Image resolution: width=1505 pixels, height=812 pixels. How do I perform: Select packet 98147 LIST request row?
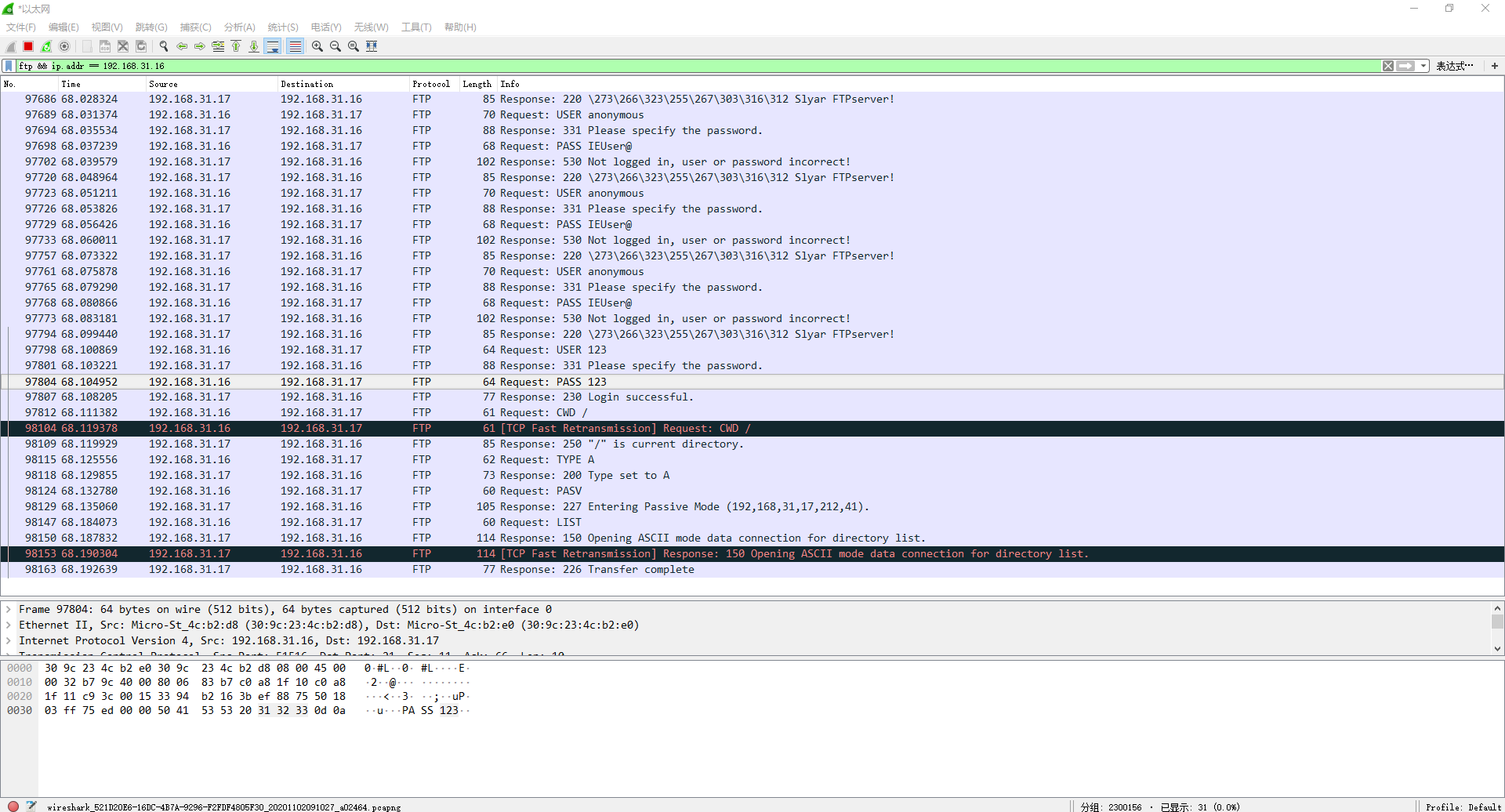pos(752,523)
